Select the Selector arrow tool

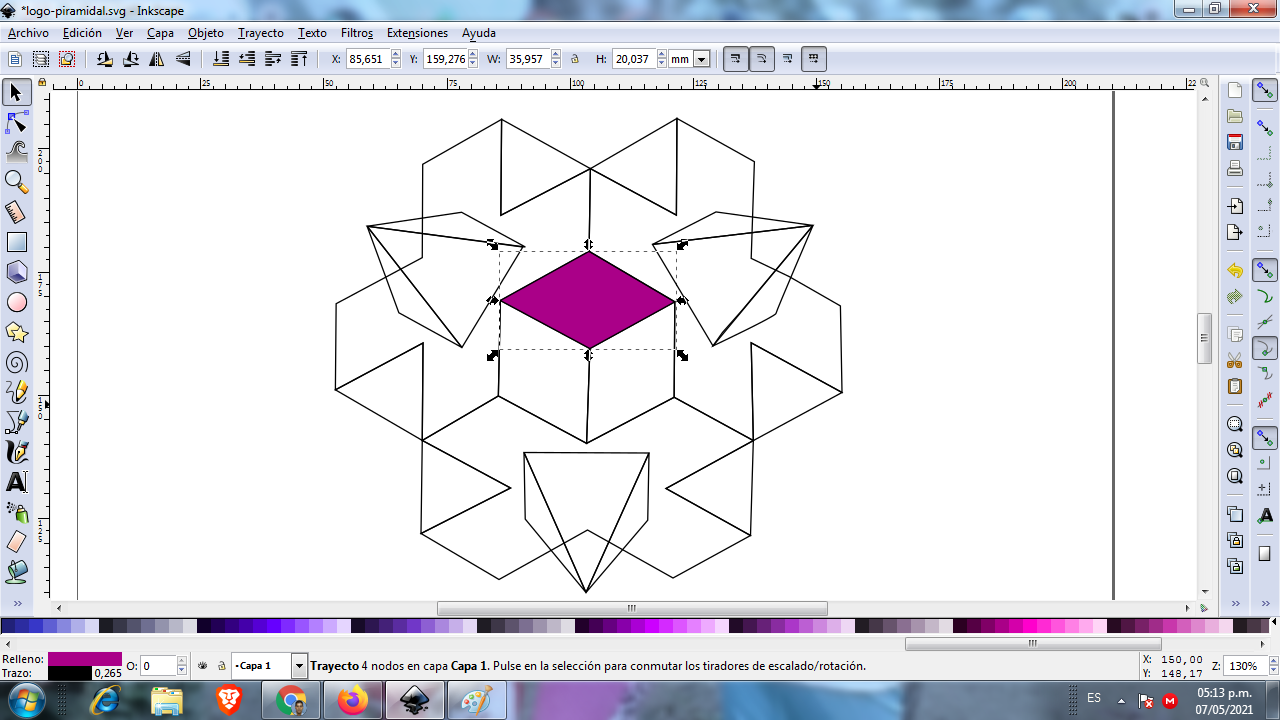(x=16, y=93)
